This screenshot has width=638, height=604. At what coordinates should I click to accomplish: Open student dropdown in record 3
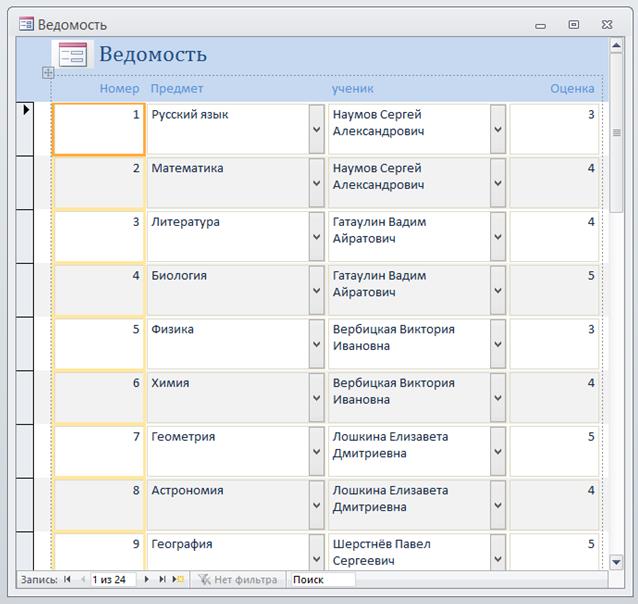click(x=498, y=237)
